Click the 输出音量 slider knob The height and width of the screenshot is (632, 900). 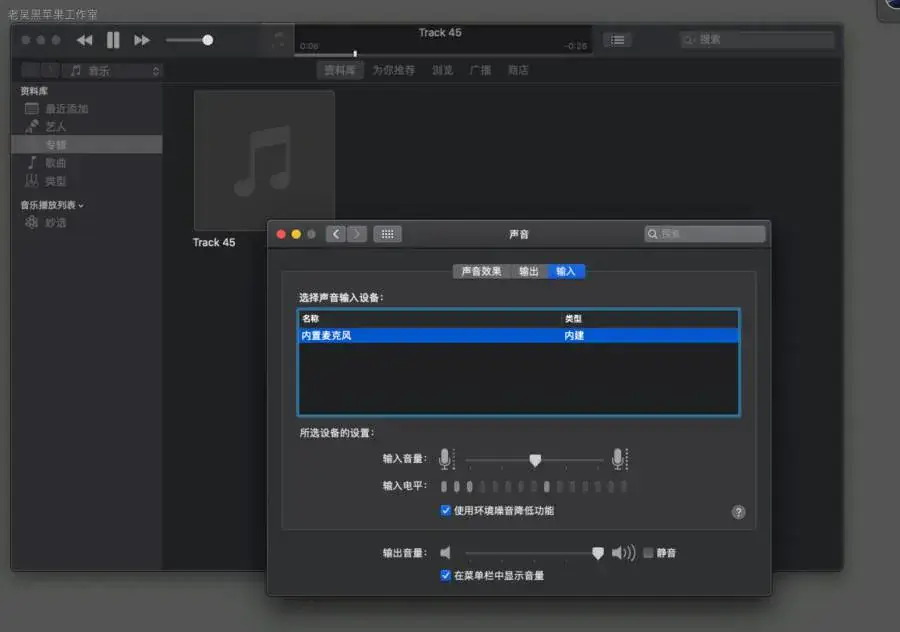click(x=598, y=553)
